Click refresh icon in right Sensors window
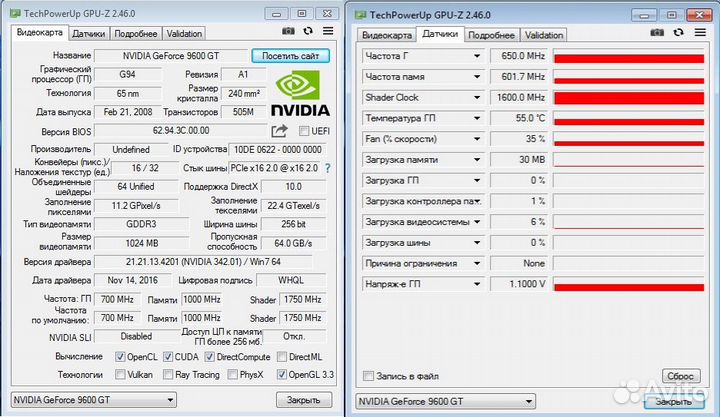 pyautogui.click(x=678, y=32)
